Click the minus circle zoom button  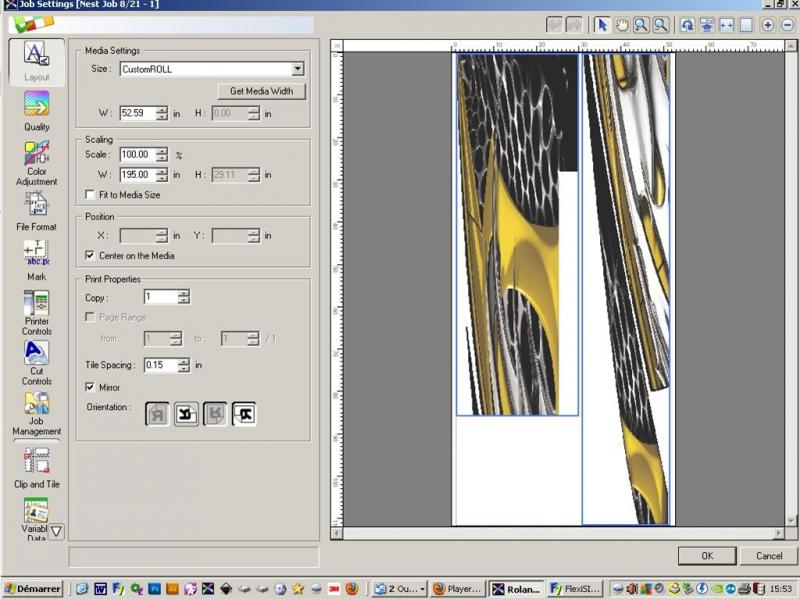[x=787, y=24]
